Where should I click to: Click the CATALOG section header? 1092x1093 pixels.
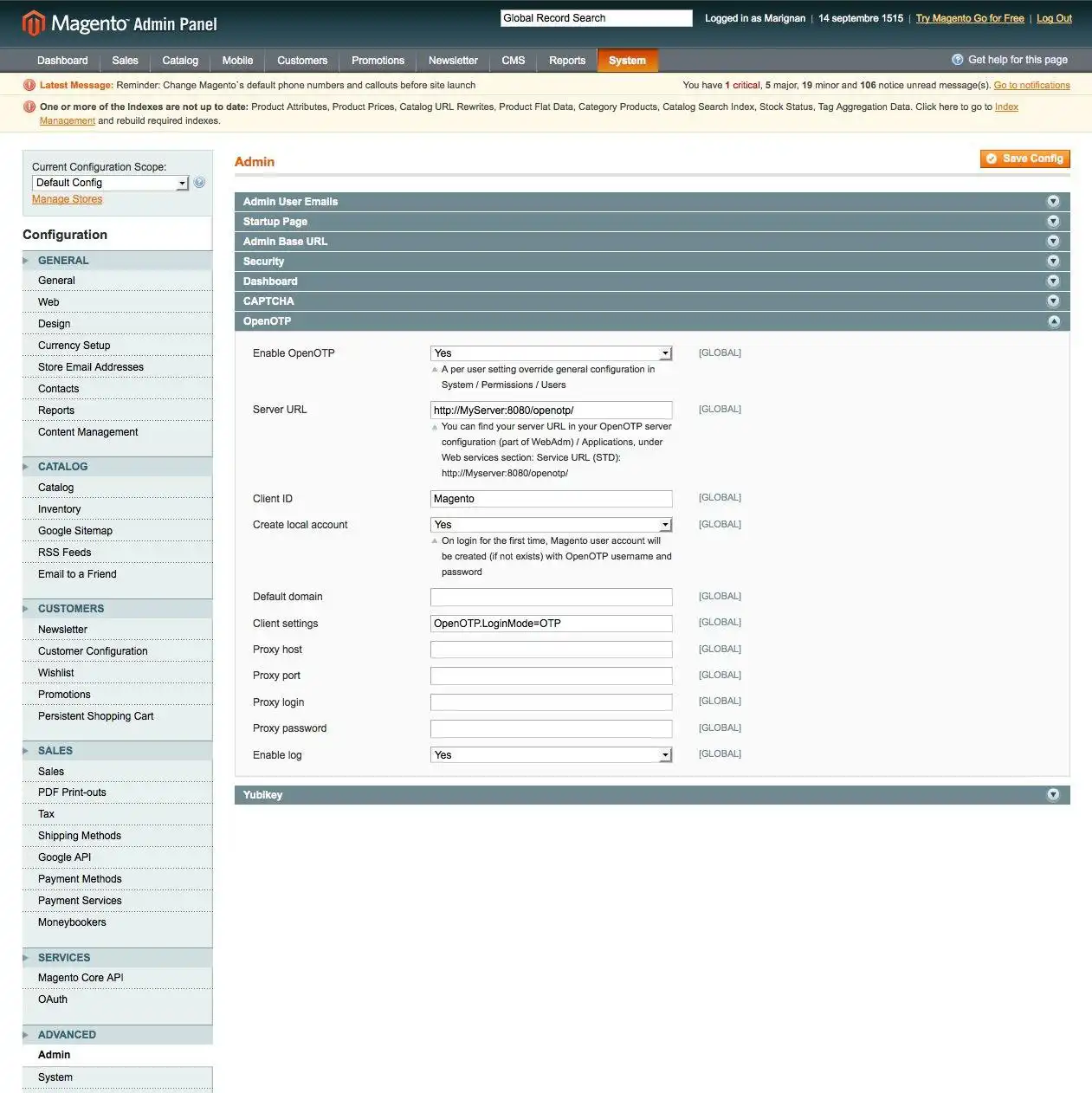[117, 467]
